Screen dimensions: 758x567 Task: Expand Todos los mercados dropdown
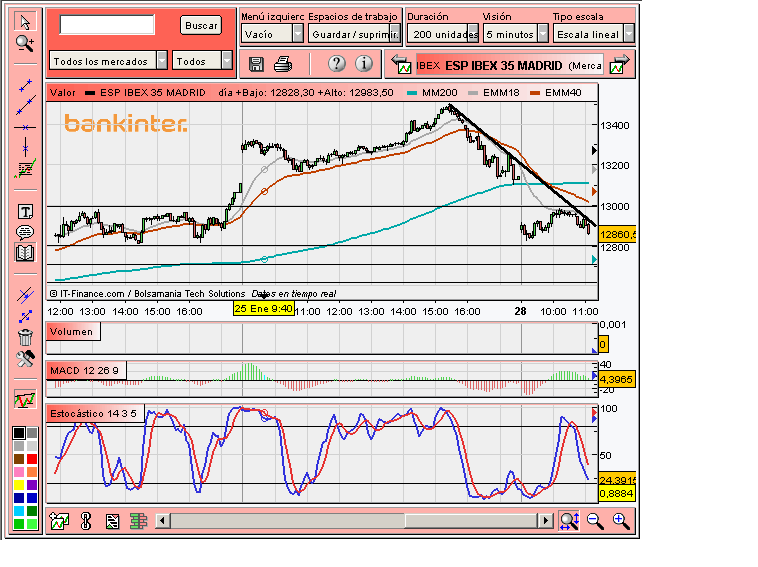pyautogui.click(x=162, y=61)
